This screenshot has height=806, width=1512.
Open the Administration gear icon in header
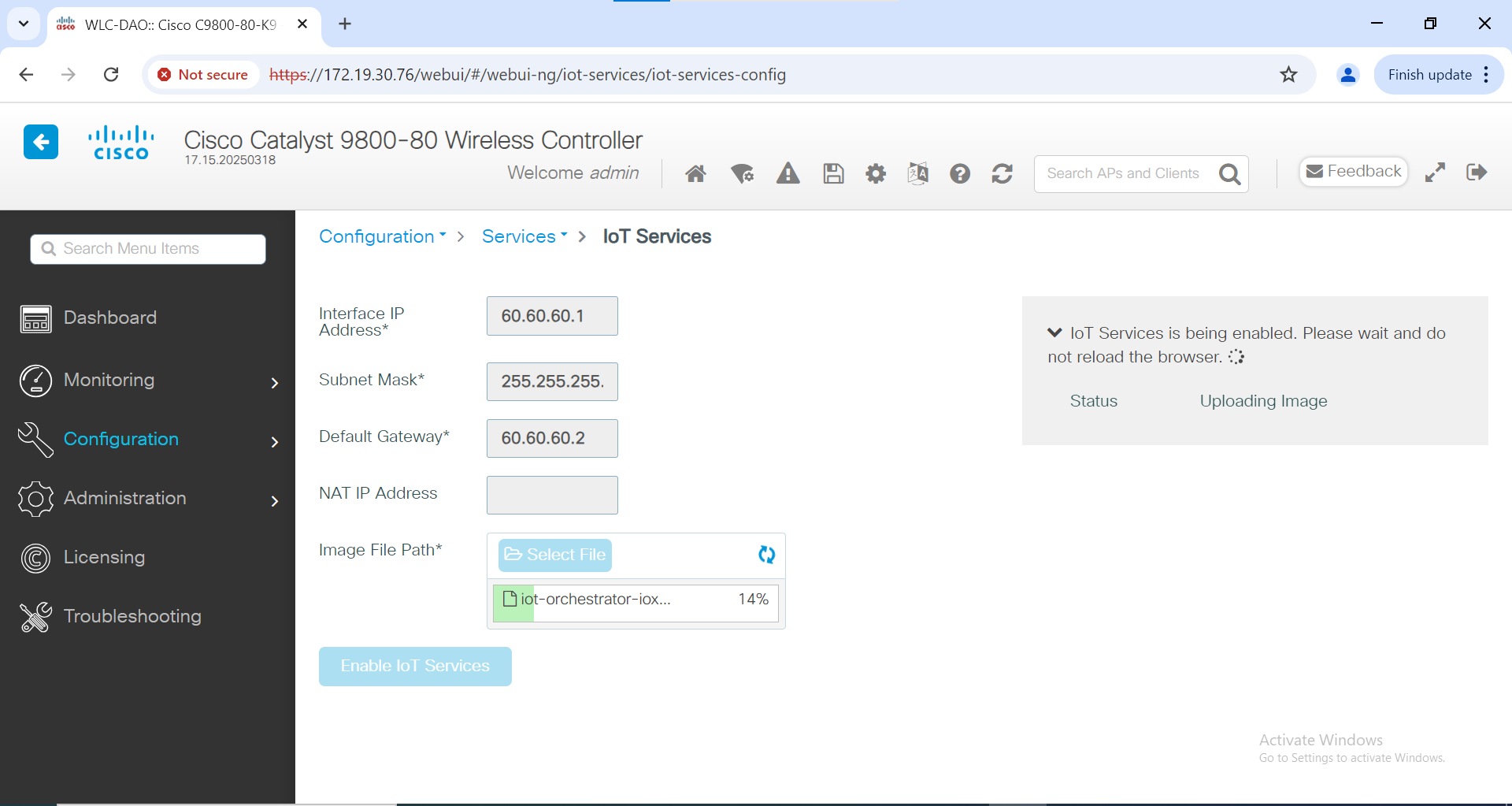pyautogui.click(x=876, y=173)
